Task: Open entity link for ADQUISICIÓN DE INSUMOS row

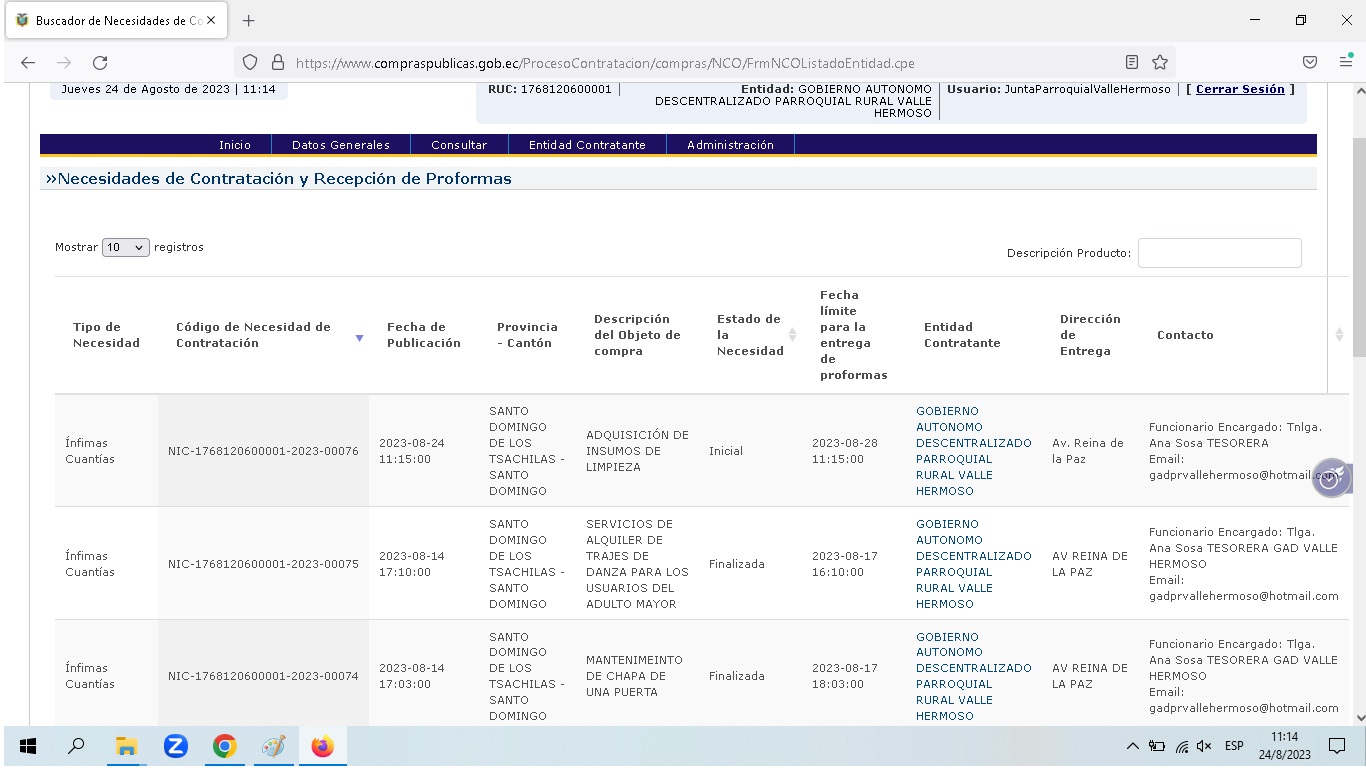Action: 973,451
